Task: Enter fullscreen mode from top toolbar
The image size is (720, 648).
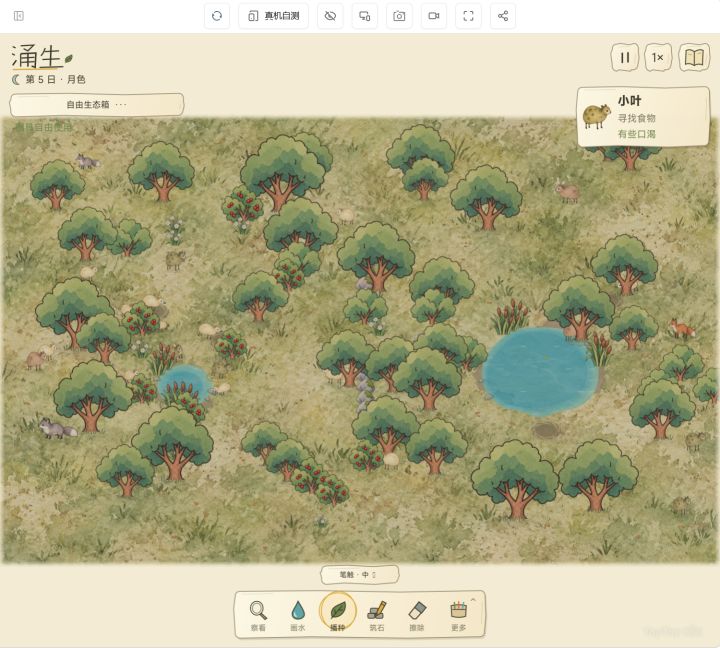Action: click(468, 16)
